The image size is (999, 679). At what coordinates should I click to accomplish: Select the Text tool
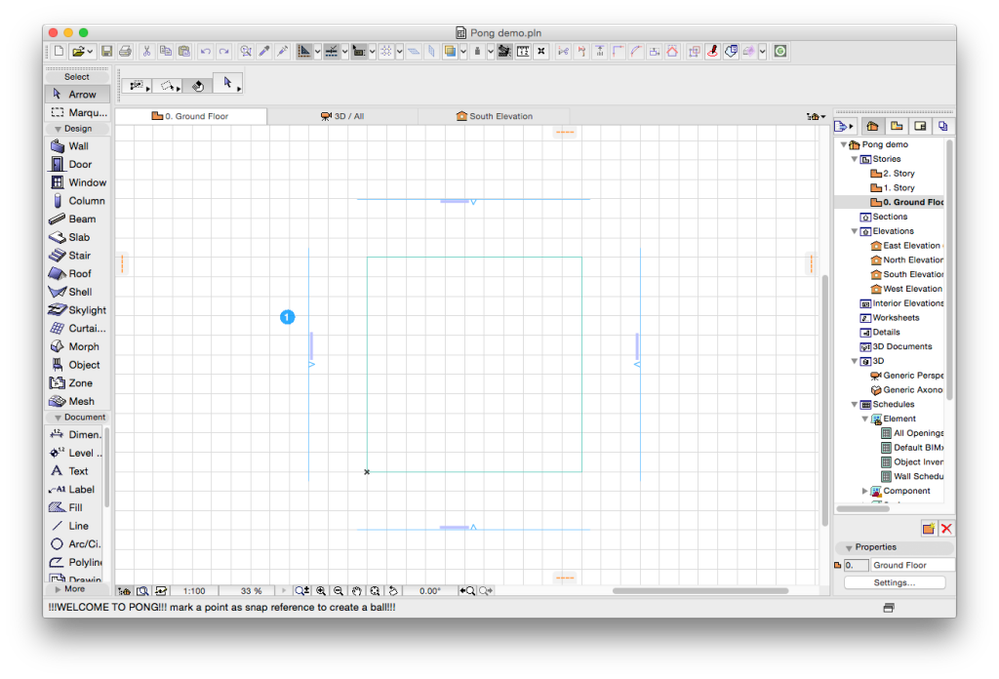click(75, 471)
